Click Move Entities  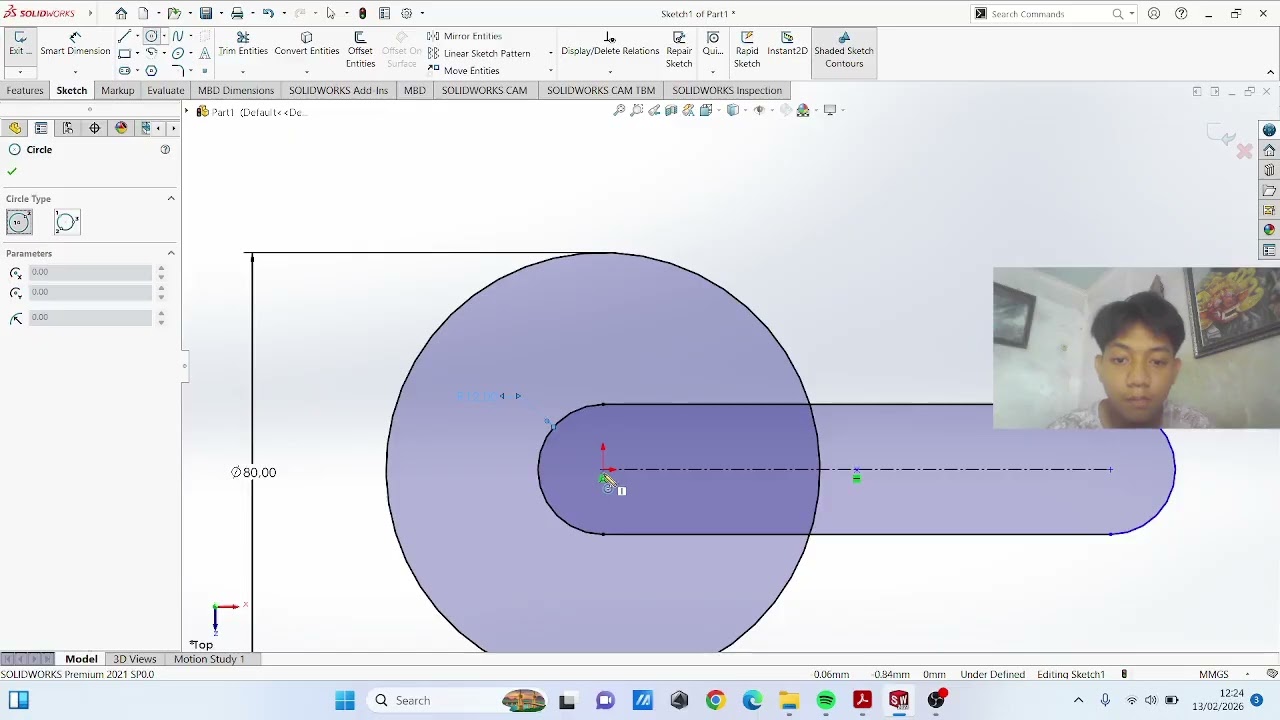tap(463, 71)
